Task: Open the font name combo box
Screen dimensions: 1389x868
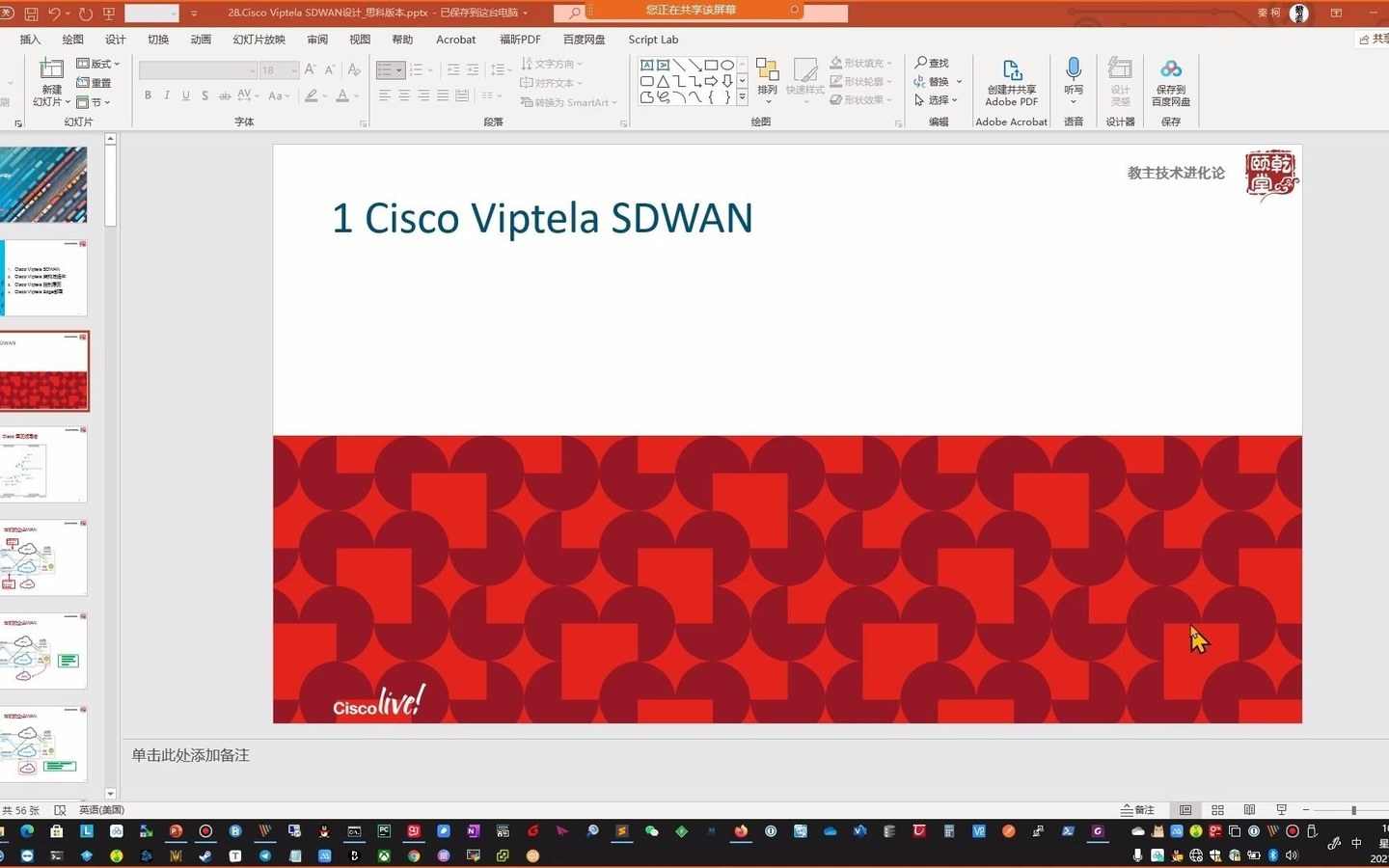Action: (198, 70)
